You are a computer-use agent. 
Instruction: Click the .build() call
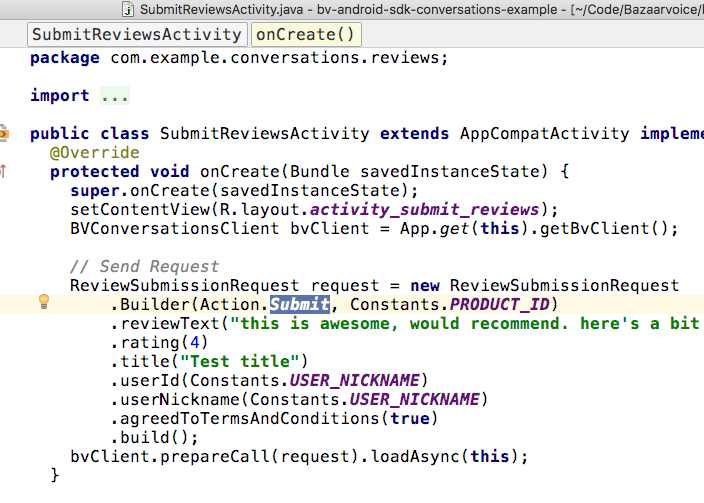(154, 437)
